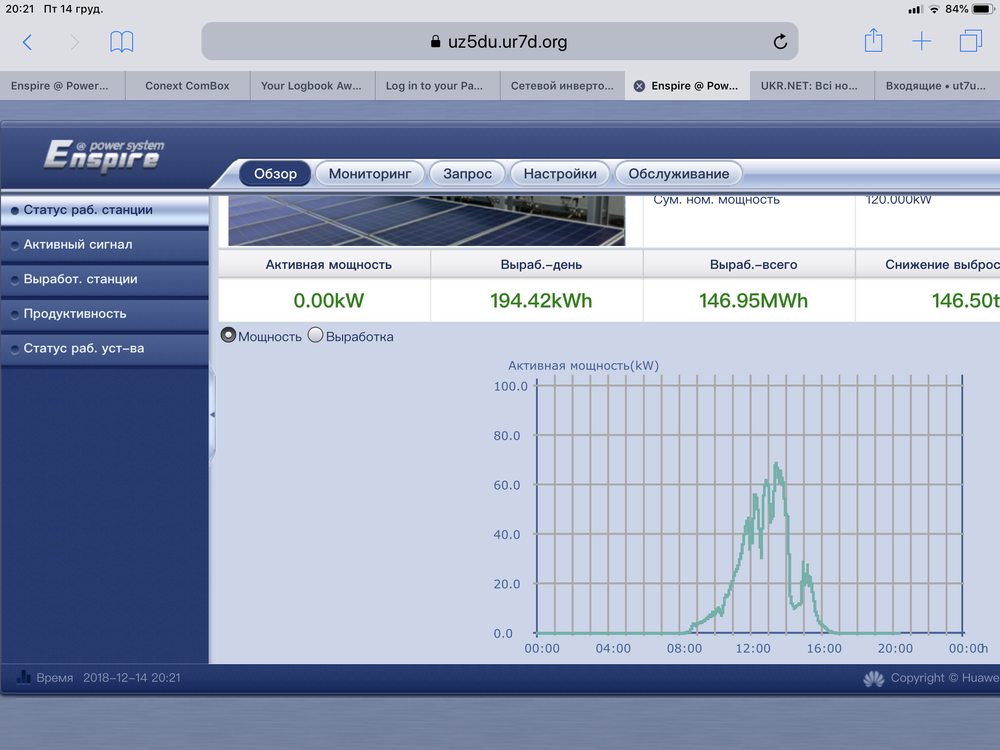
Task: Reload the page with refresh icon
Action: tap(780, 42)
